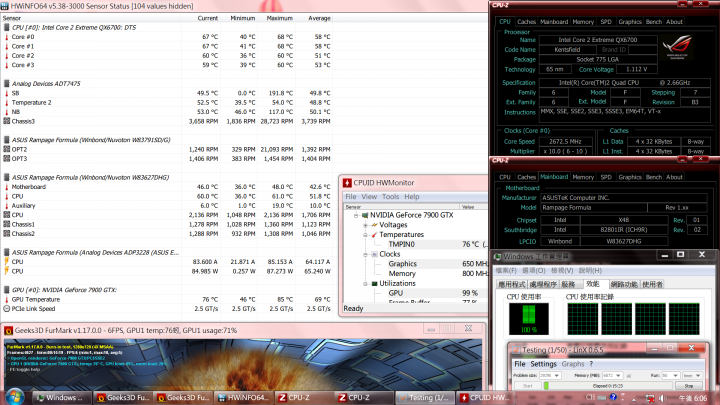This screenshot has width=720, height=405.
Task: Click the Temperatures thermometer icon in HWMonitor
Action: (374, 235)
